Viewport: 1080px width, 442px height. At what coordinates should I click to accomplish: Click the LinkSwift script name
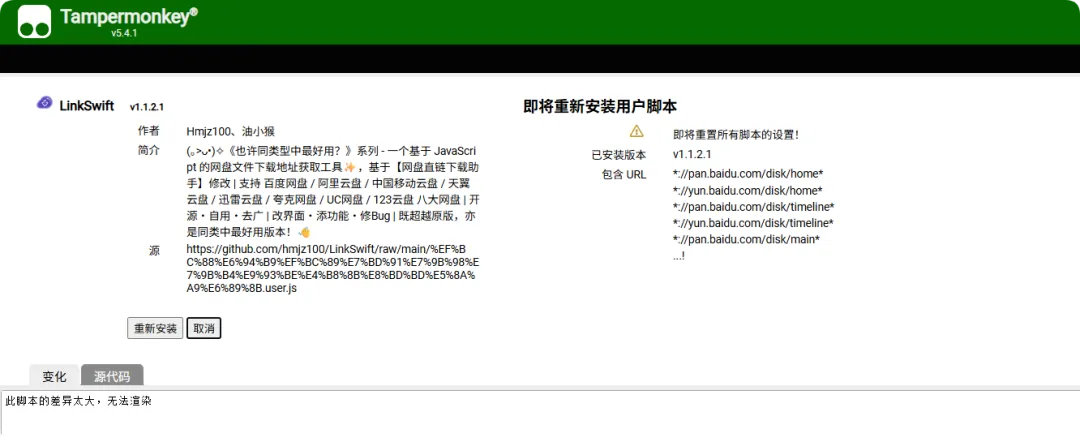(87, 106)
